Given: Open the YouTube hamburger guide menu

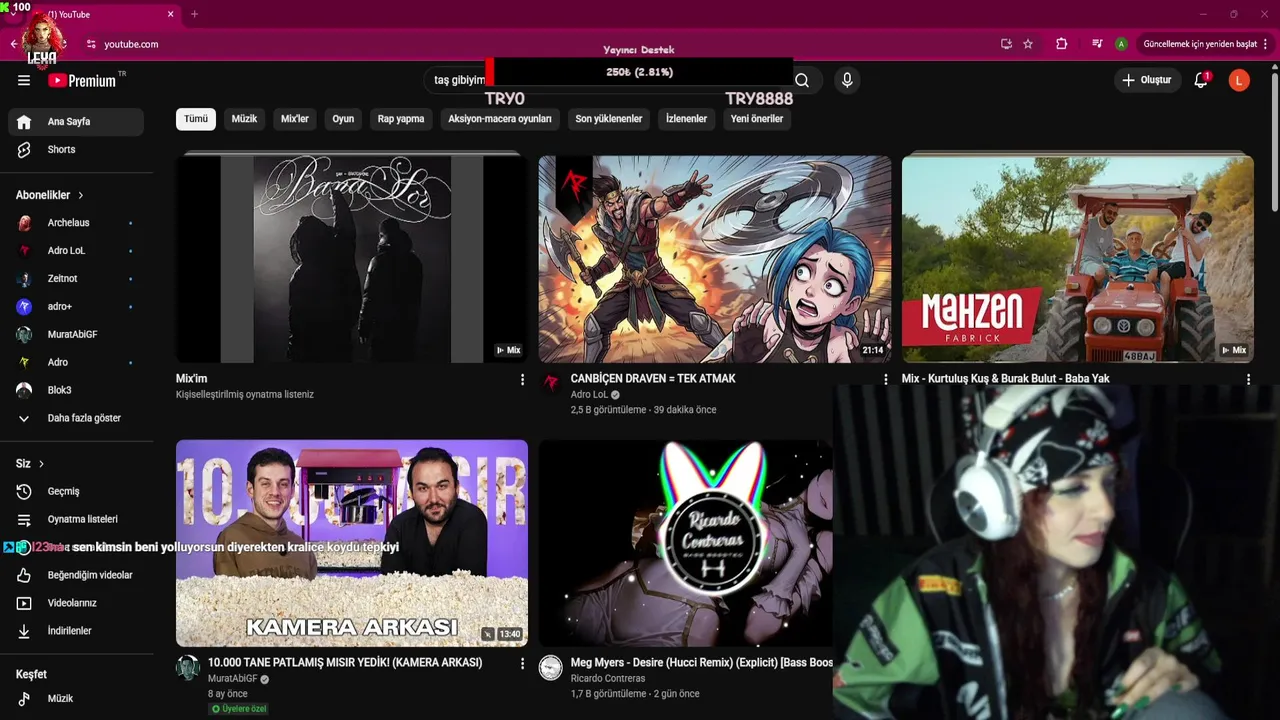Looking at the screenshot, I should pyautogui.click(x=24, y=80).
